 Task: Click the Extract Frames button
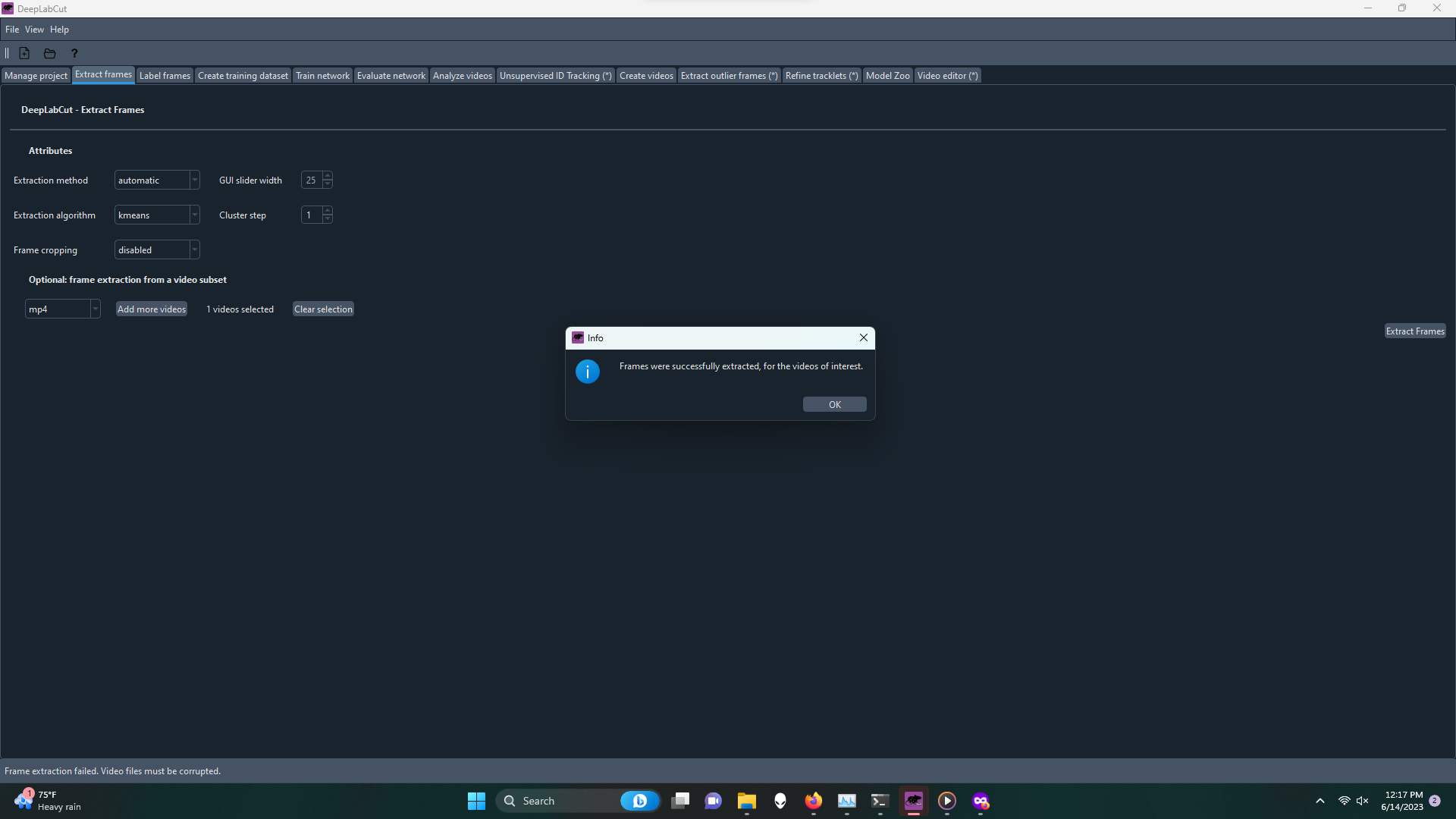pos(1415,331)
